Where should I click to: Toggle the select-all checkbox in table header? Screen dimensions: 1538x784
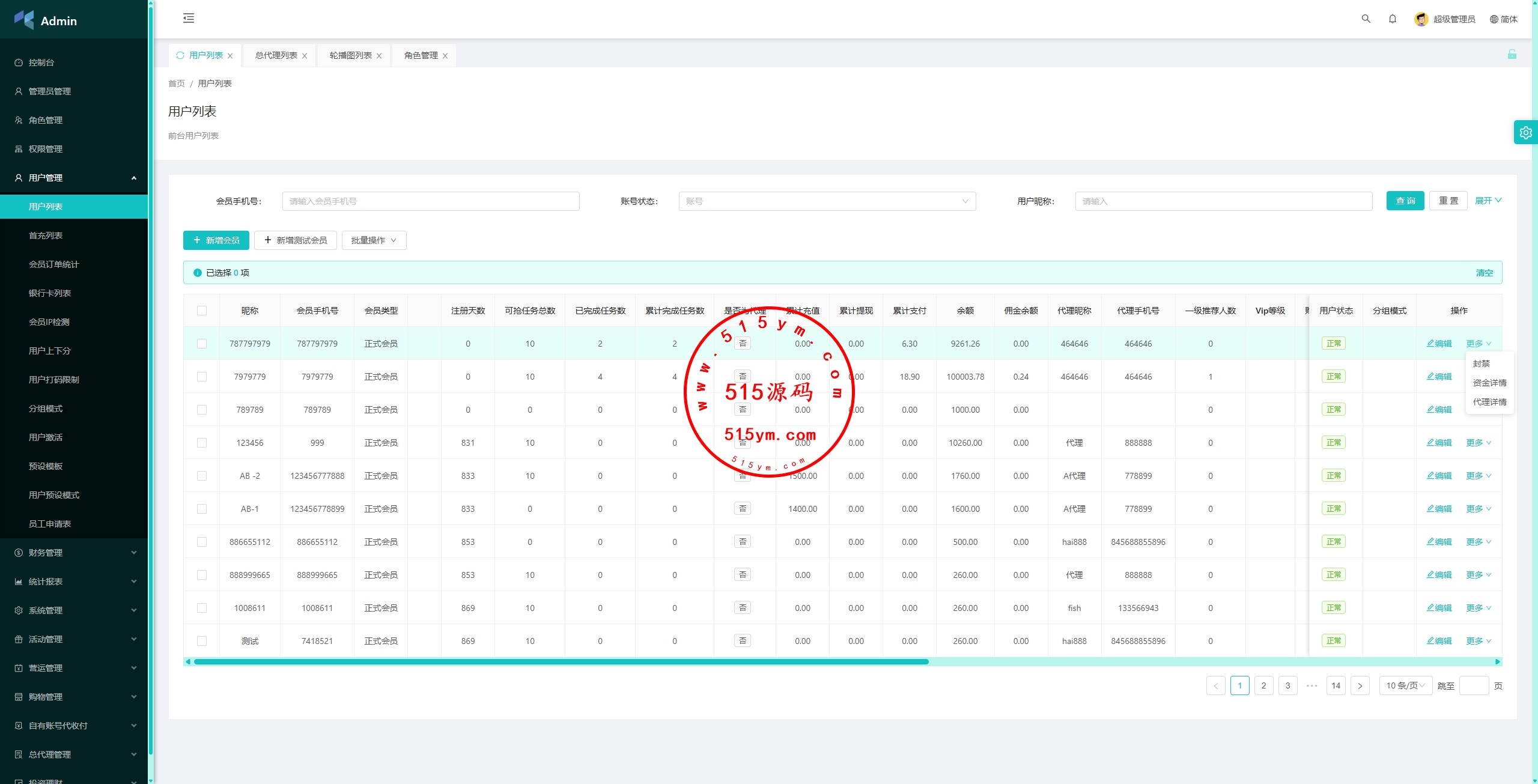[x=202, y=311]
